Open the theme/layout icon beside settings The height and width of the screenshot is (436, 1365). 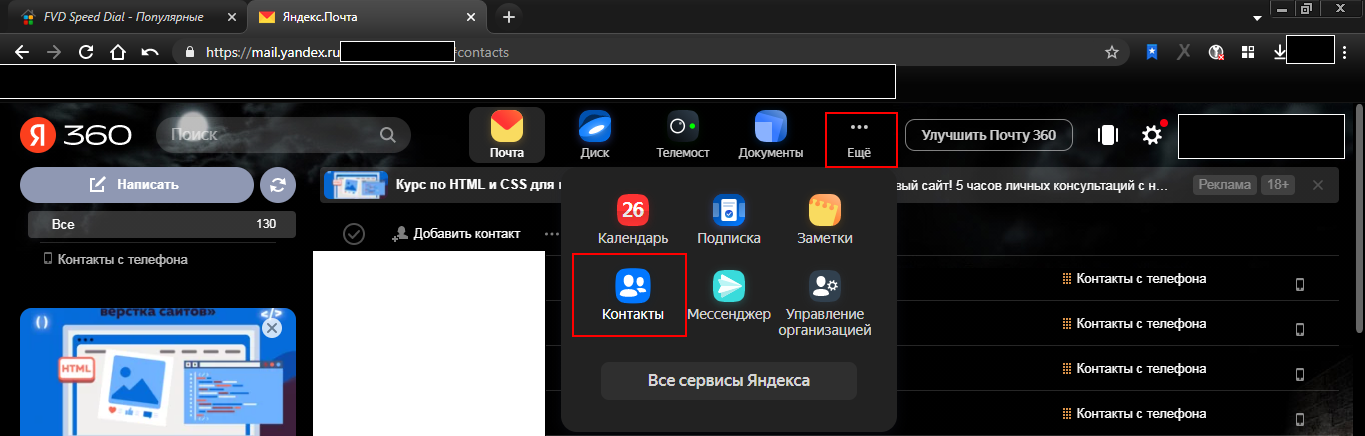(x=1107, y=135)
